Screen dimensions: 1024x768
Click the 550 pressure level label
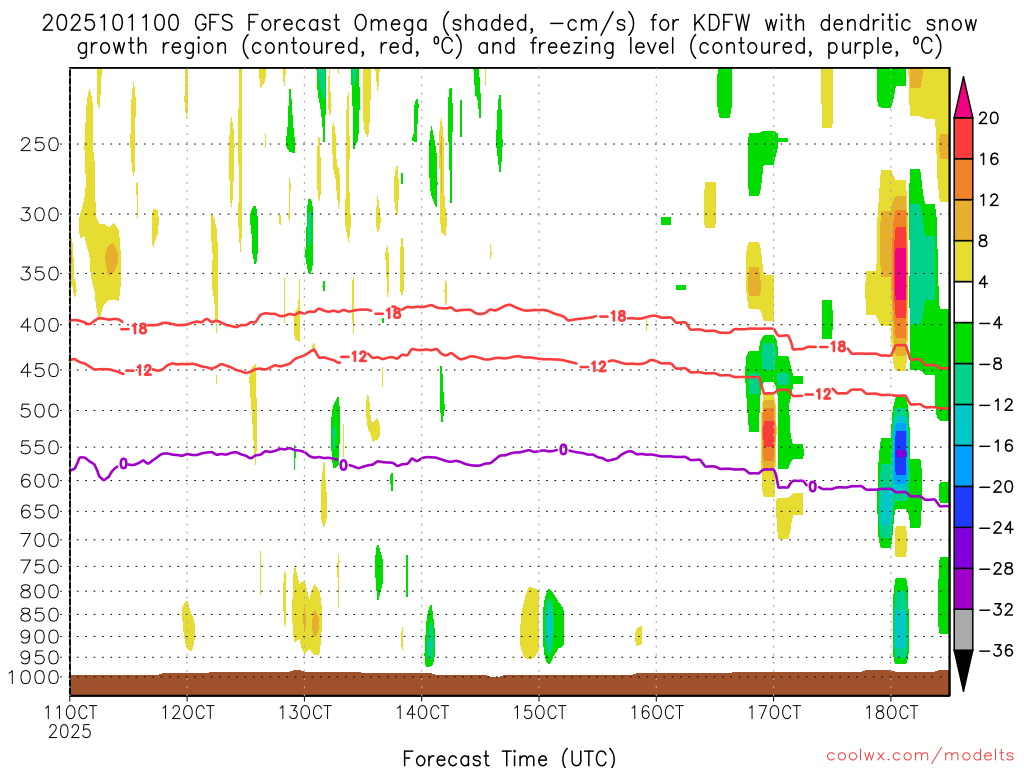pyautogui.click(x=40, y=447)
